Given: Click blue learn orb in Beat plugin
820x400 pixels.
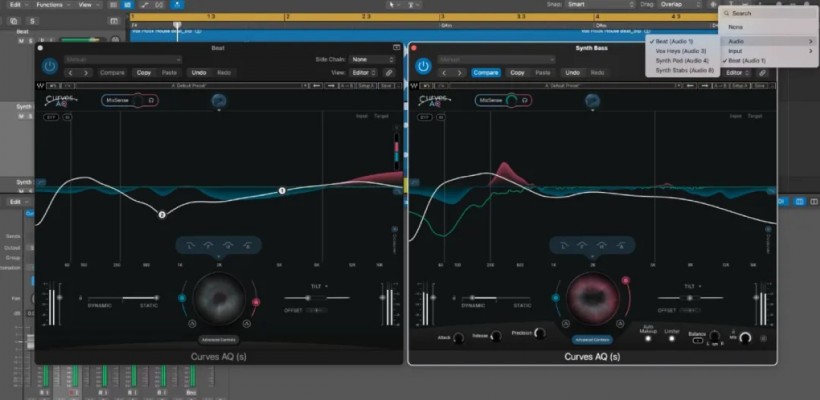Looking at the screenshot, I should point(219,100).
